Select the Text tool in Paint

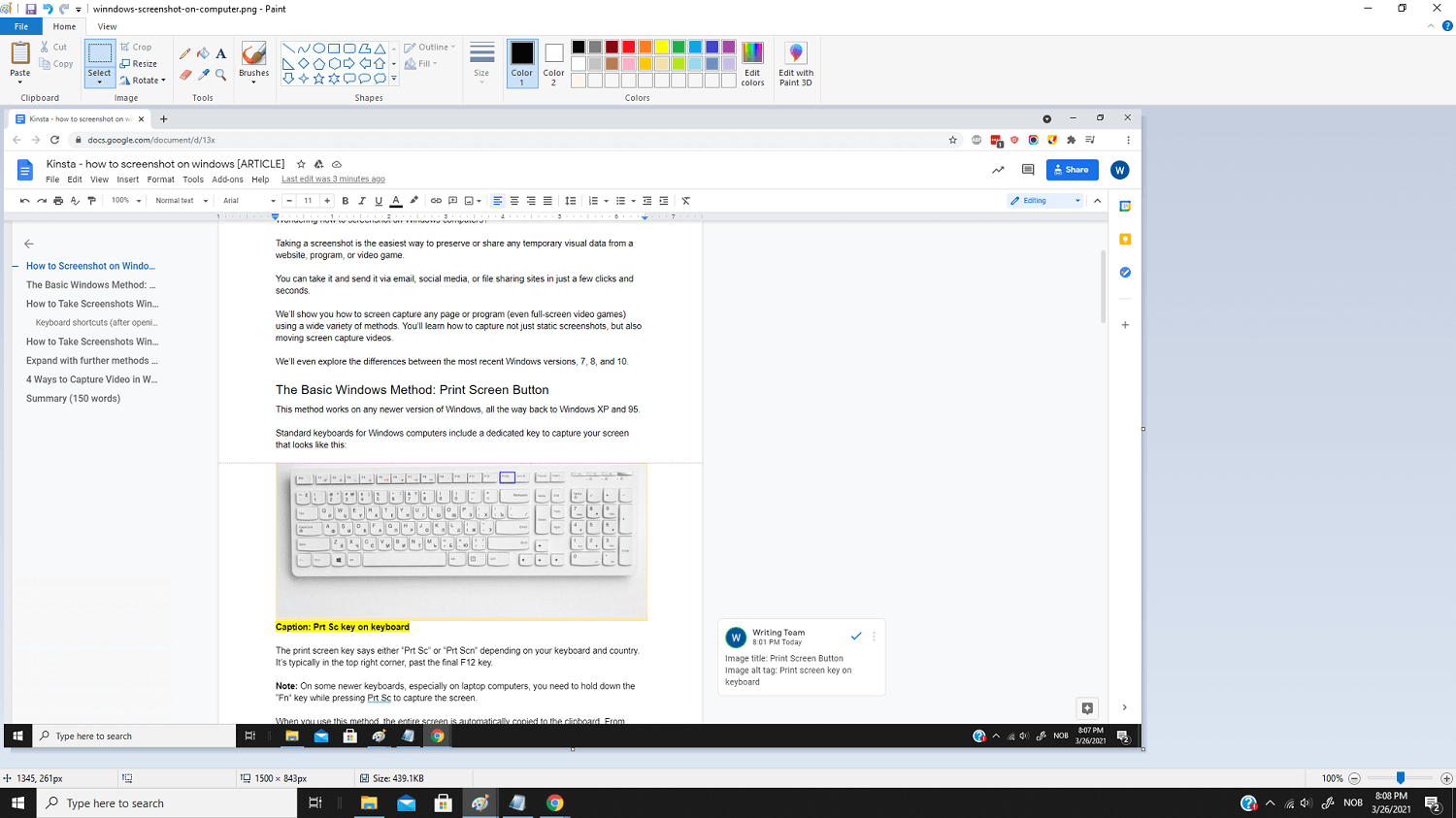point(219,53)
